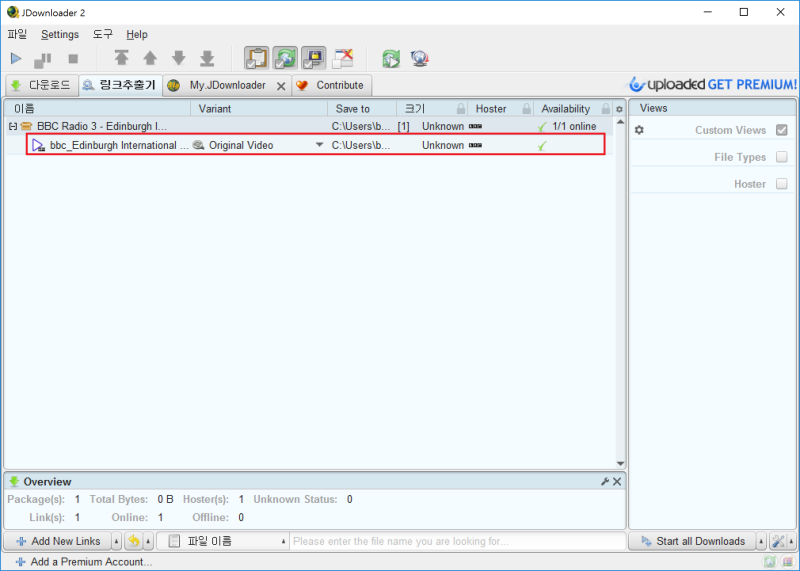Click the yellow undo arrow button
The width and height of the screenshot is (800, 571).
(134, 541)
